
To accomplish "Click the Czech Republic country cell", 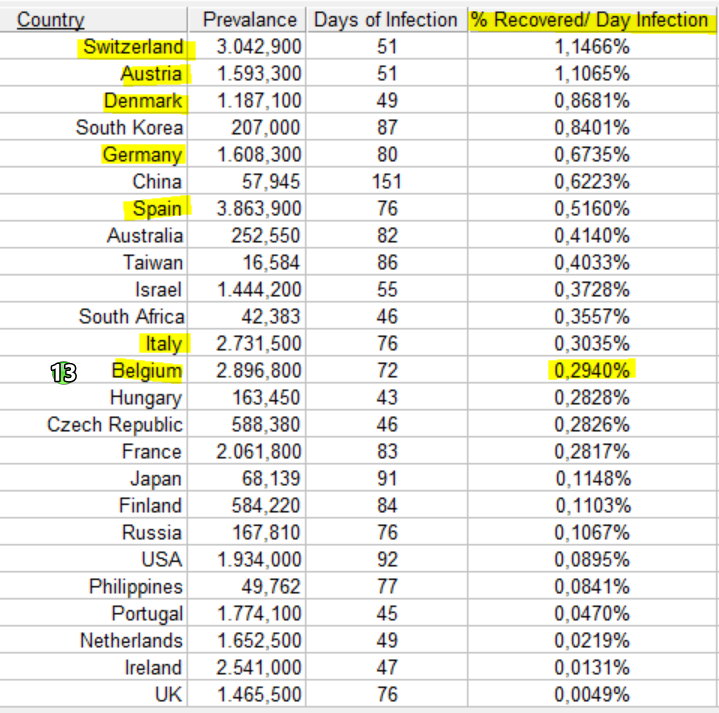I will 115,425.
